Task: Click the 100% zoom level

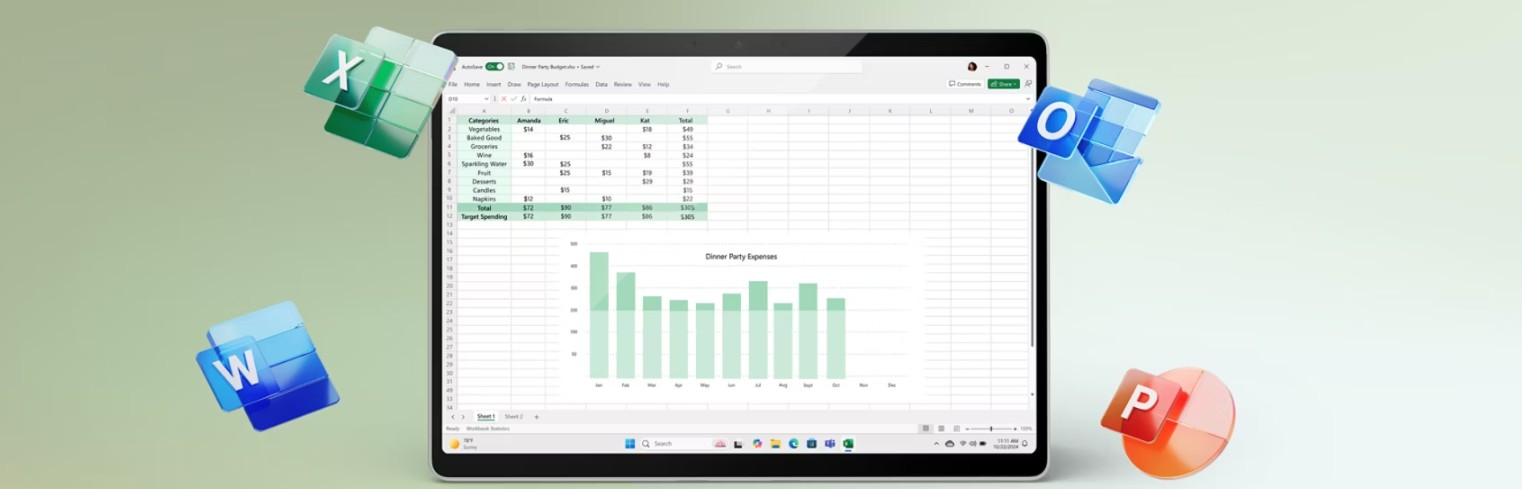Action: tap(1026, 429)
